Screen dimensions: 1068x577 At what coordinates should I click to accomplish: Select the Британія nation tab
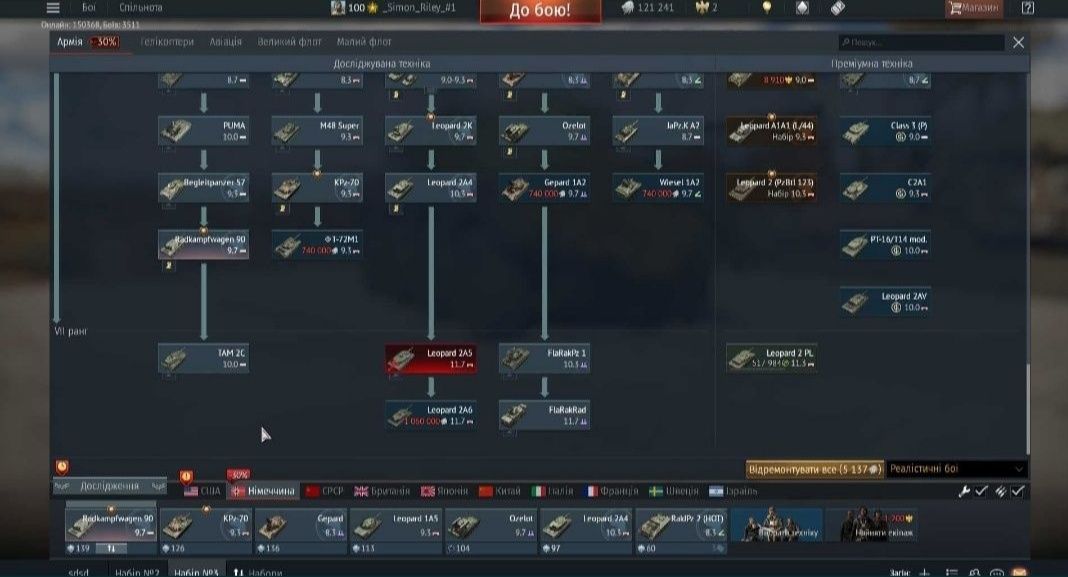[x=382, y=491]
